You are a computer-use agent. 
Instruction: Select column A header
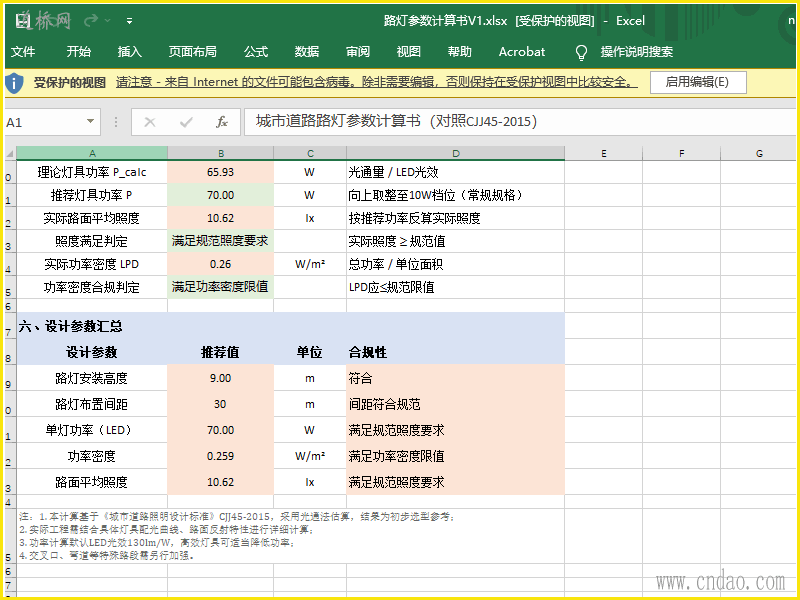click(92, 153)
